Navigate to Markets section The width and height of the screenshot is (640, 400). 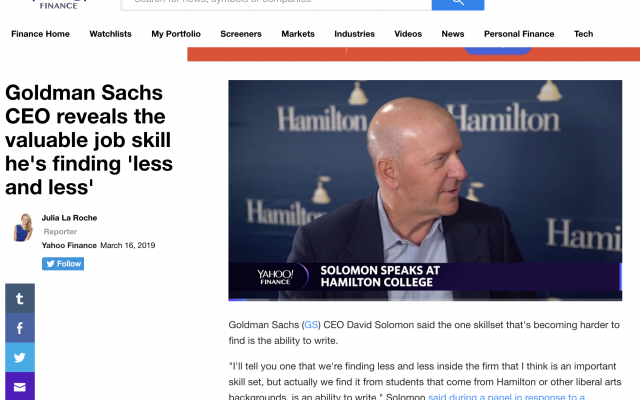click(x=298, y=34)
